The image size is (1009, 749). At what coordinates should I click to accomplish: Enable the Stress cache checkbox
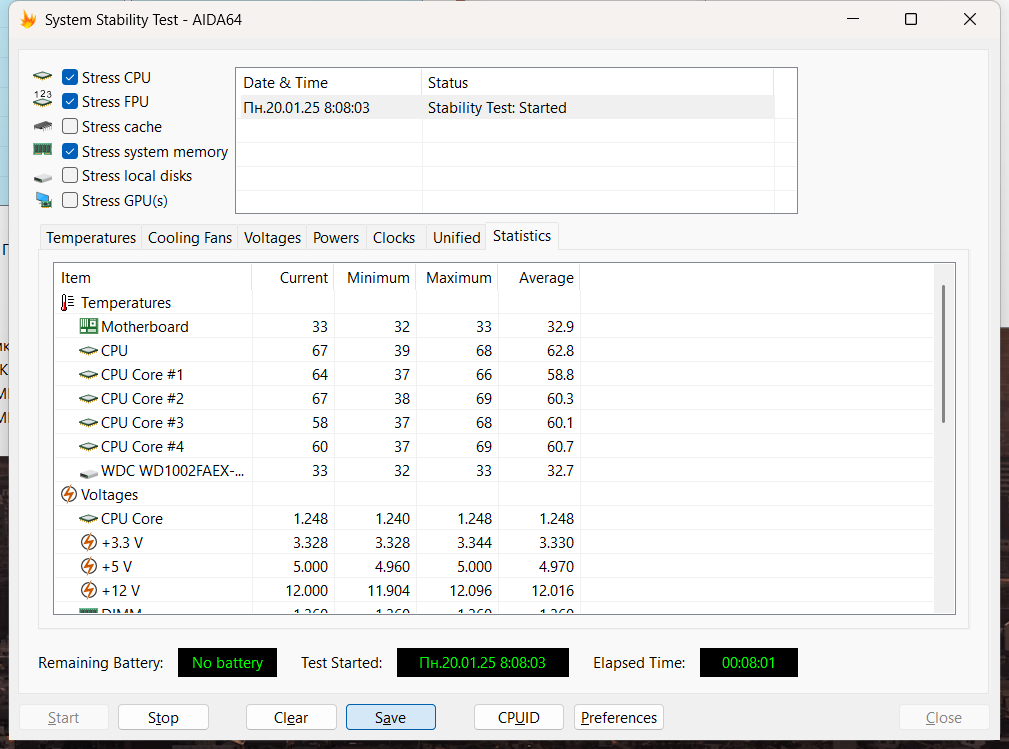point(70,127)
